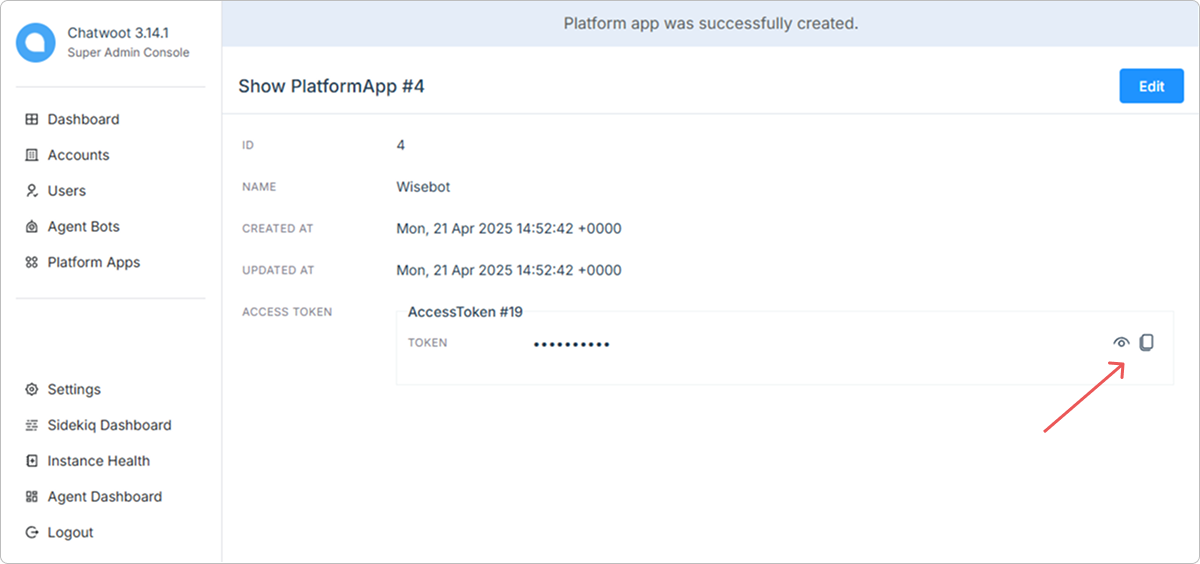Select Platform Apps in sidebar
Viewport: 1200px width, 564px height.
click(94, 263)
